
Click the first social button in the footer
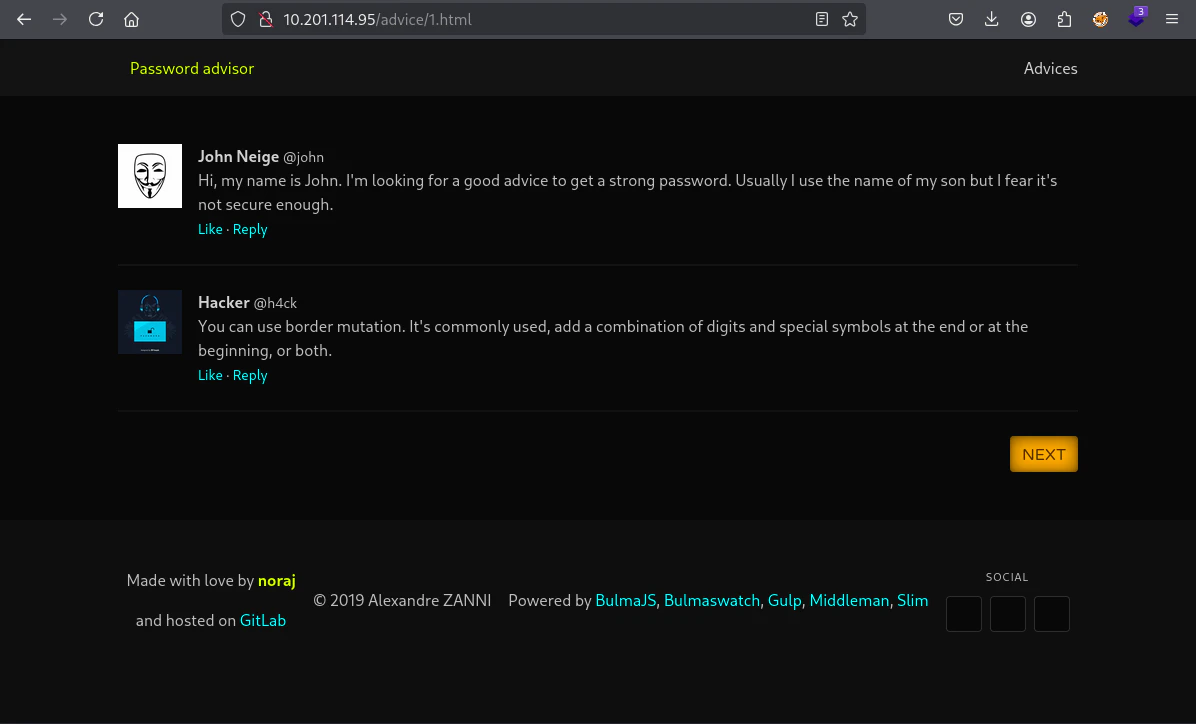964,614
